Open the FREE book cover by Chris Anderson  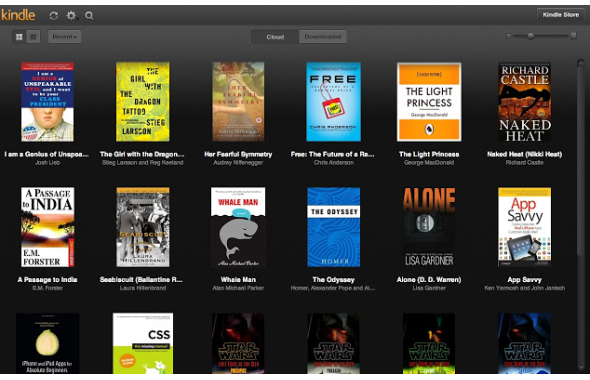(x=333, y=102)
